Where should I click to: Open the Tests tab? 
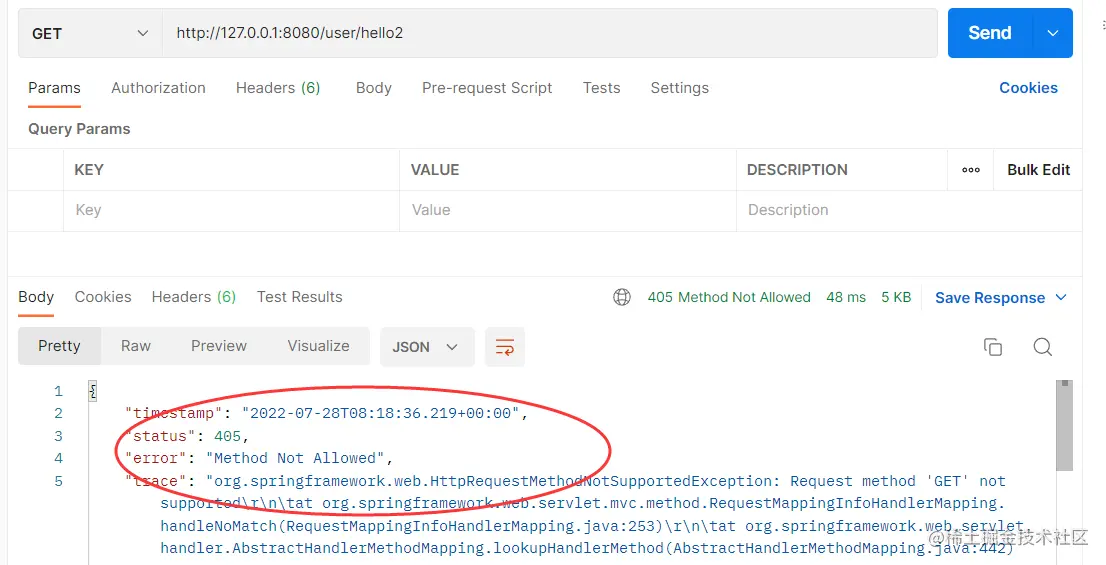point(602,88)
